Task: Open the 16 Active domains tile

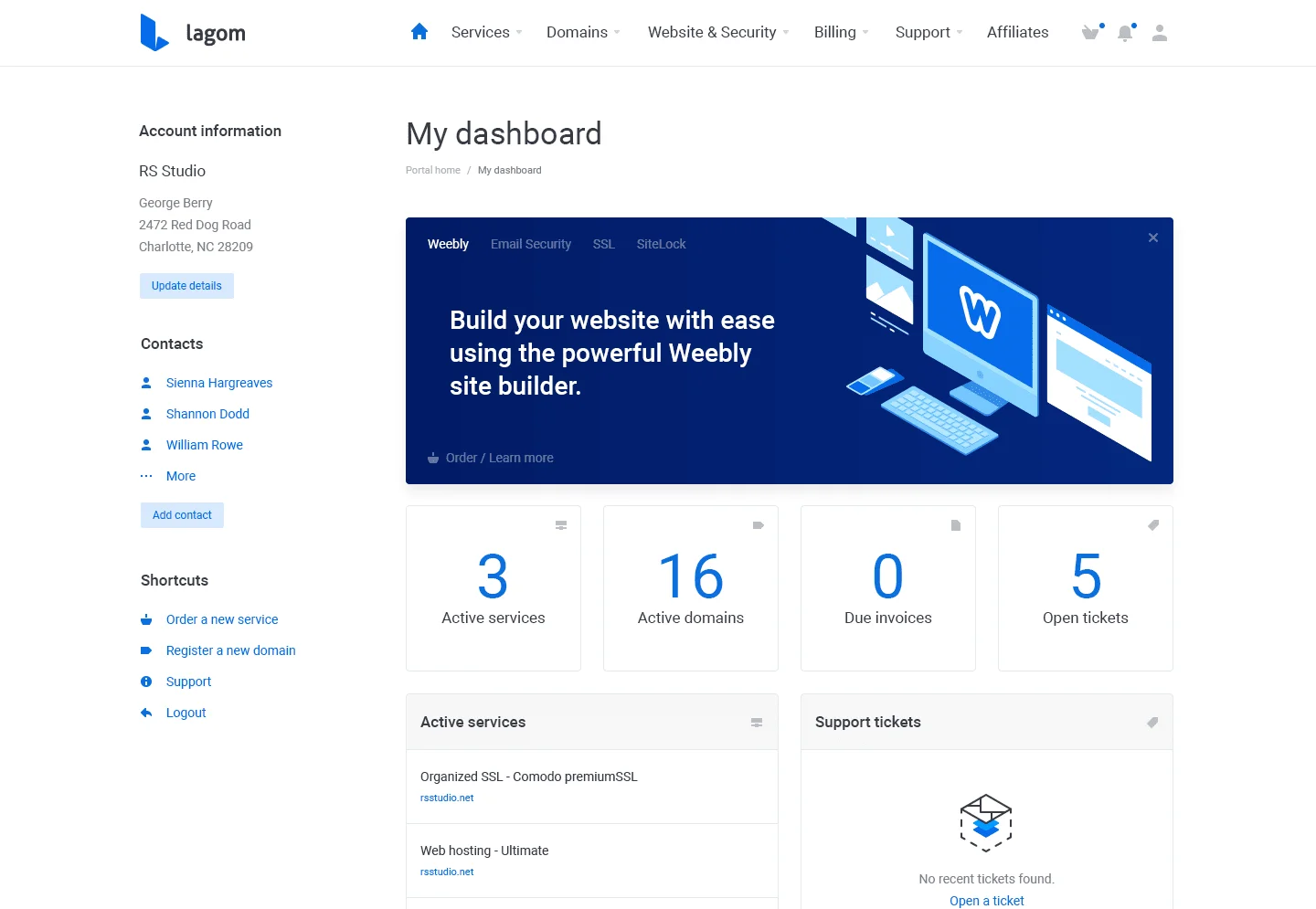Action: coord(691,588)
